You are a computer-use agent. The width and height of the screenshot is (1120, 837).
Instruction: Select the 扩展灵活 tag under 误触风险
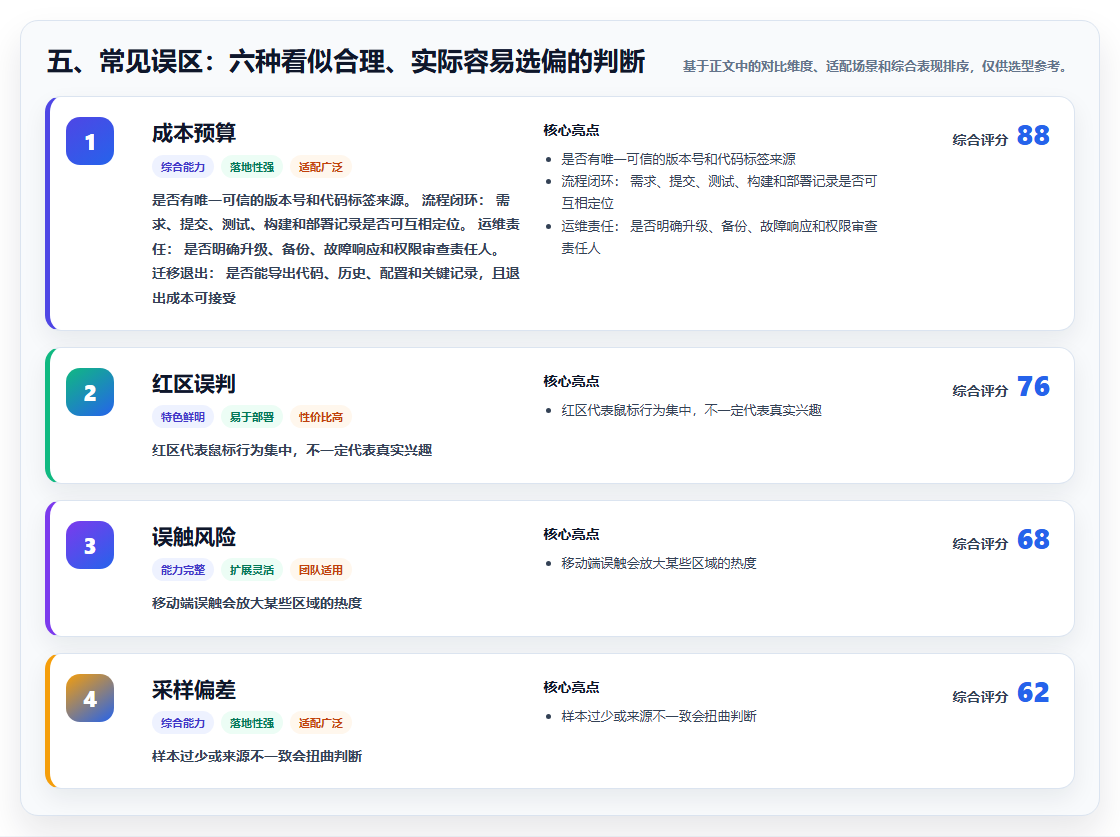pos(252,570)
